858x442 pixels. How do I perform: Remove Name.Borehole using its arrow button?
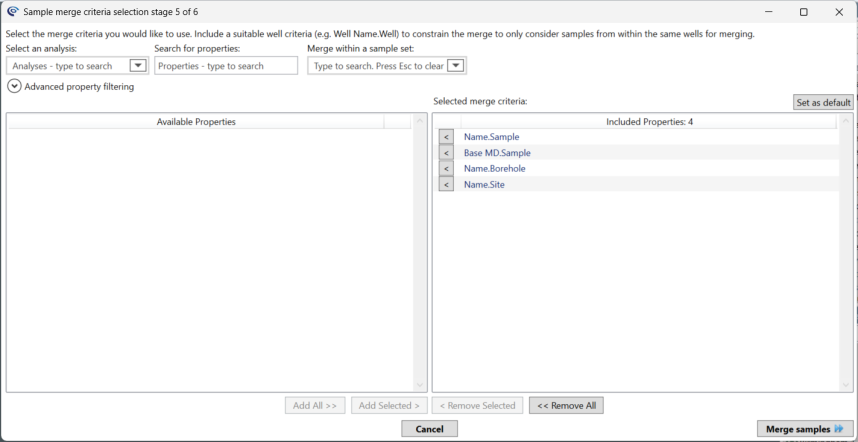pos(446,169)
